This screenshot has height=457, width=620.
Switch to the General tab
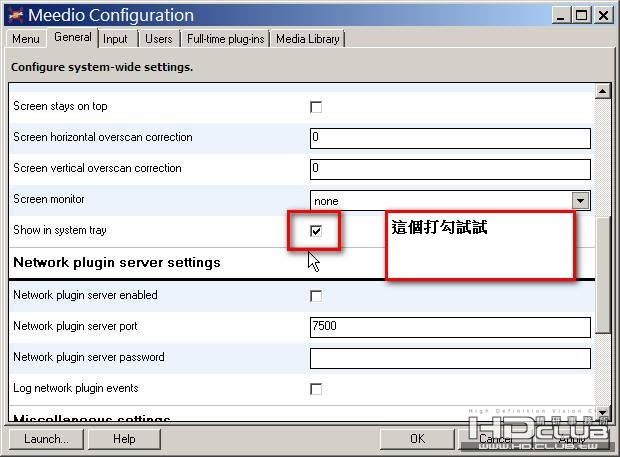click(73, 38)
